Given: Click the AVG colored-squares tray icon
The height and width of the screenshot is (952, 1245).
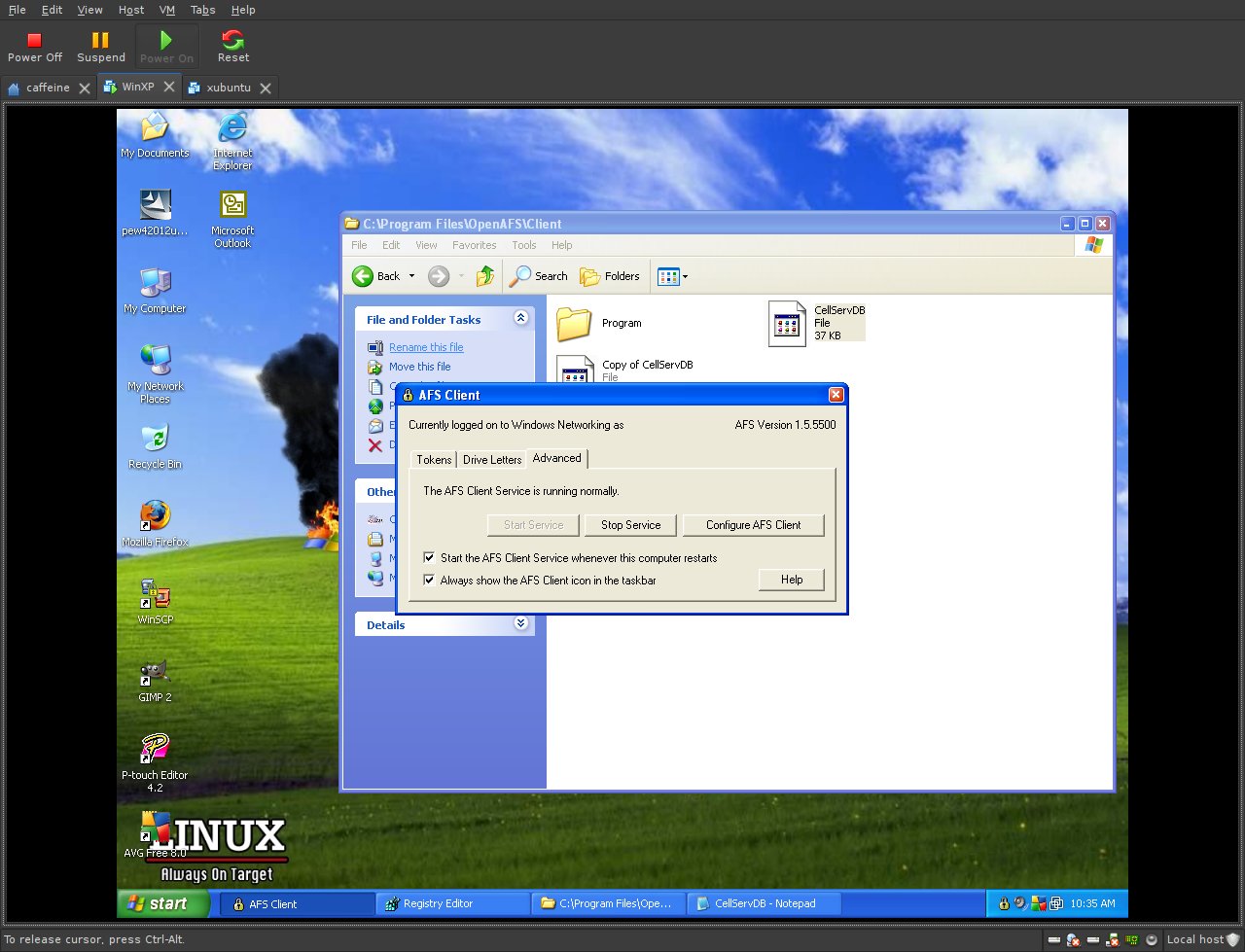Looking at the screenshot, I should click(1038, 903).
